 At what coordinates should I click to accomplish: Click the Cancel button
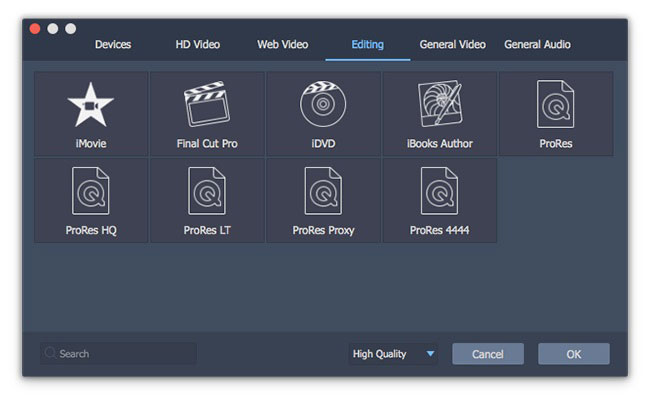[488, 354]
